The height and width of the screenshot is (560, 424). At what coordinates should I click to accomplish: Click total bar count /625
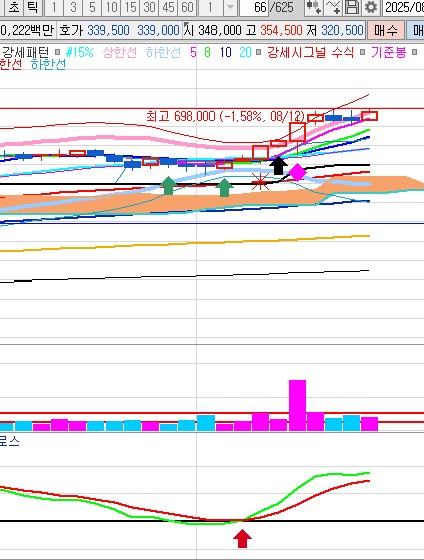click(281, 7)
